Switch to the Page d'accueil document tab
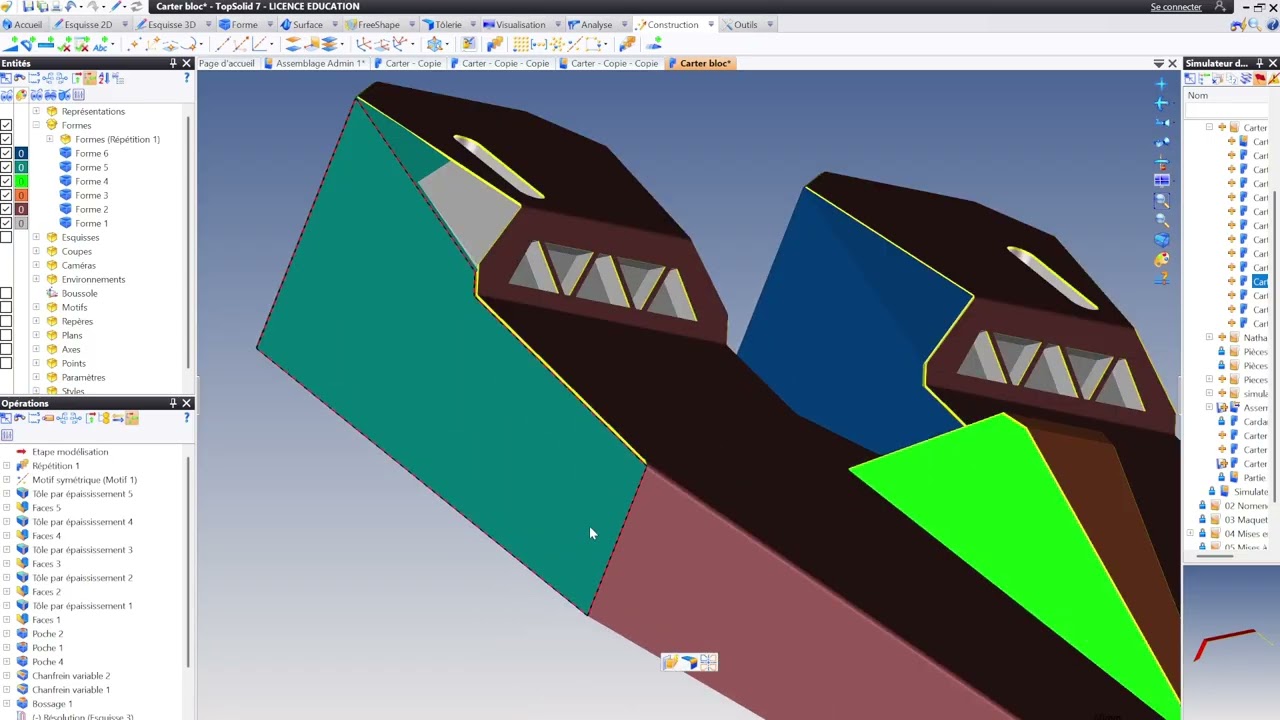Screen dimensions: 1280x720 [227, 63]
